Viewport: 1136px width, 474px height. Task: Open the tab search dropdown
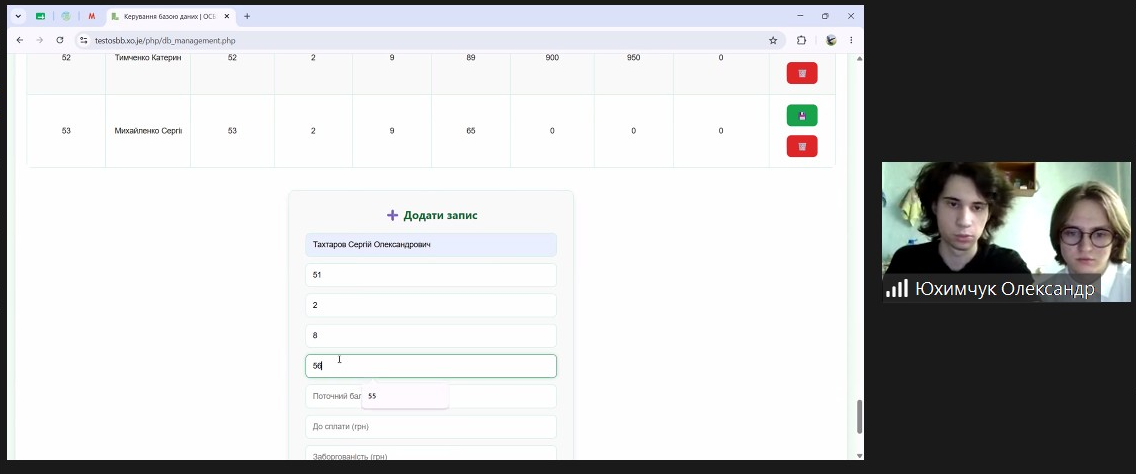tap(18, 16)
